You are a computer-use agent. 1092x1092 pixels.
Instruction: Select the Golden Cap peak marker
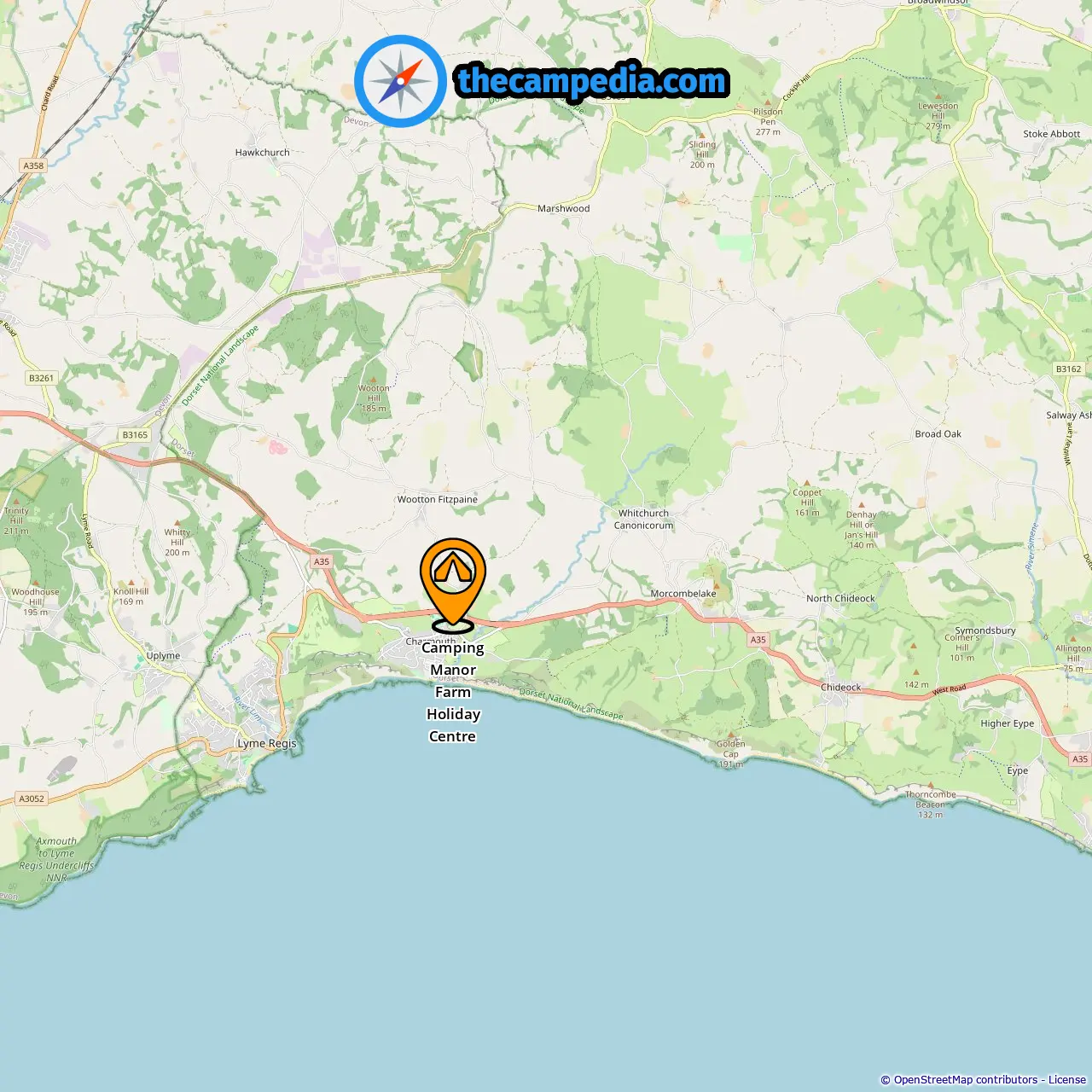[x=731, y=735]
